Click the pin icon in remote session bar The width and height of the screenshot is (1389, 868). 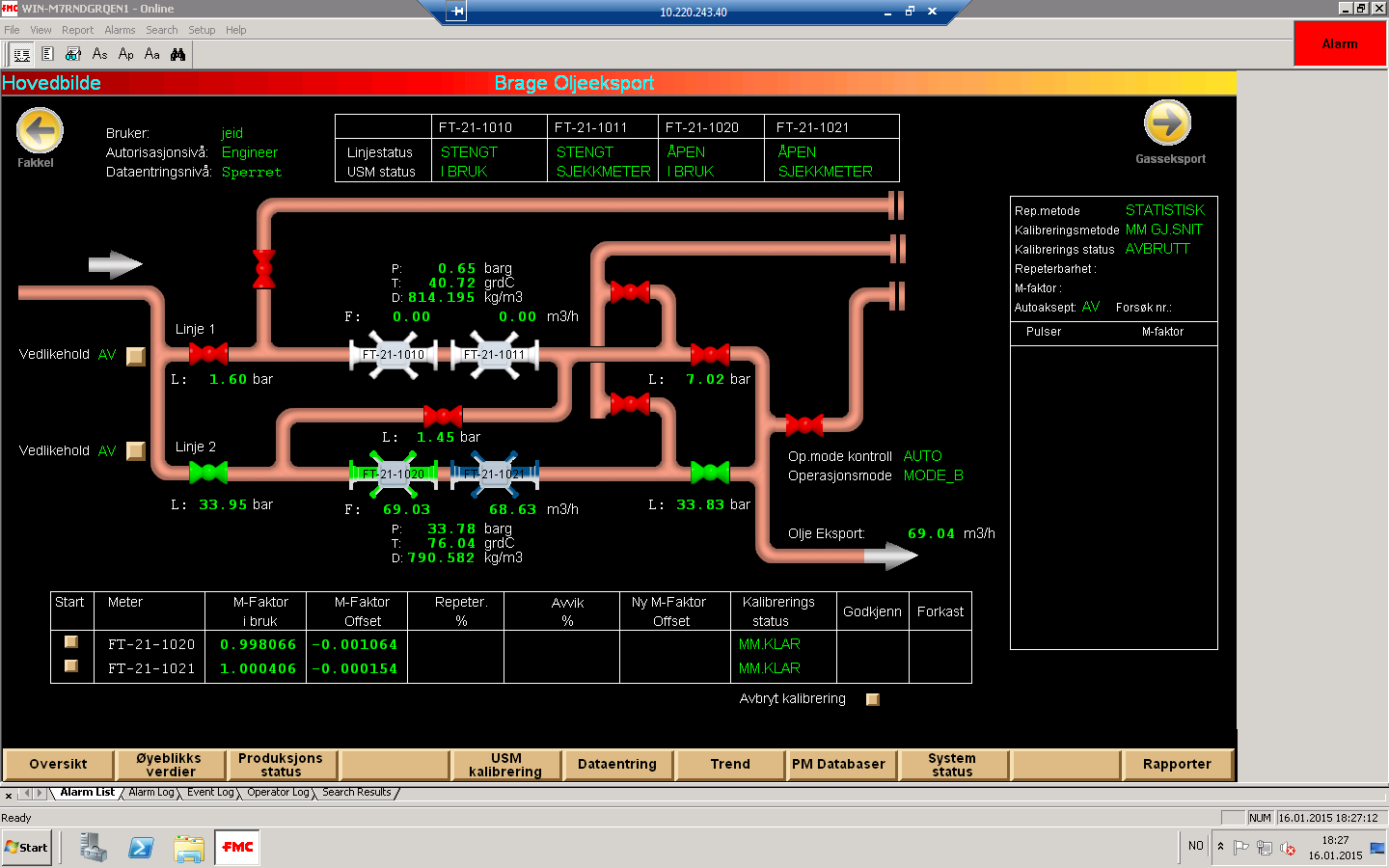(x=457, y=12)
